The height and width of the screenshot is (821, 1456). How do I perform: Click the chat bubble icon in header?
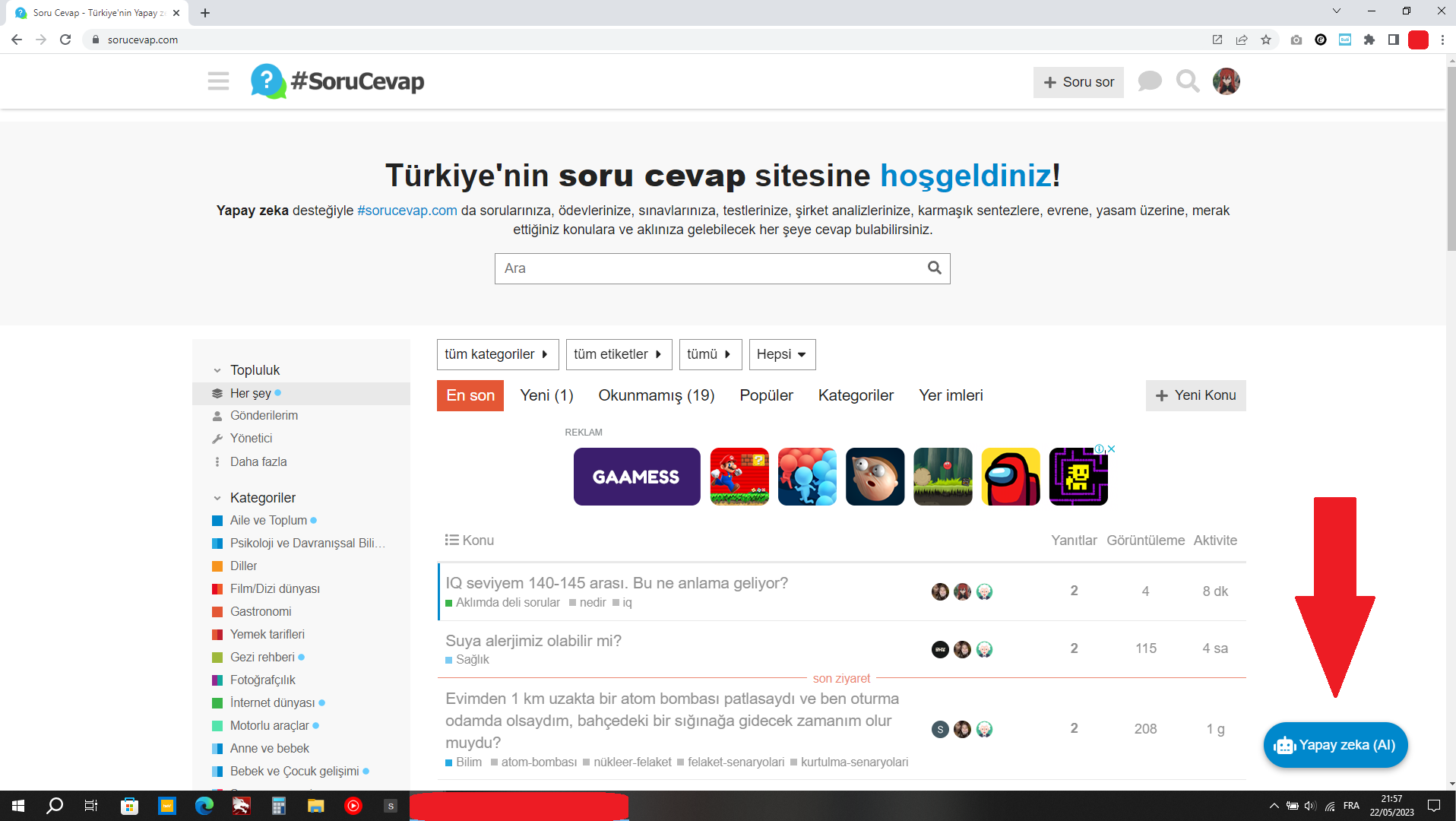[1149, 81]
